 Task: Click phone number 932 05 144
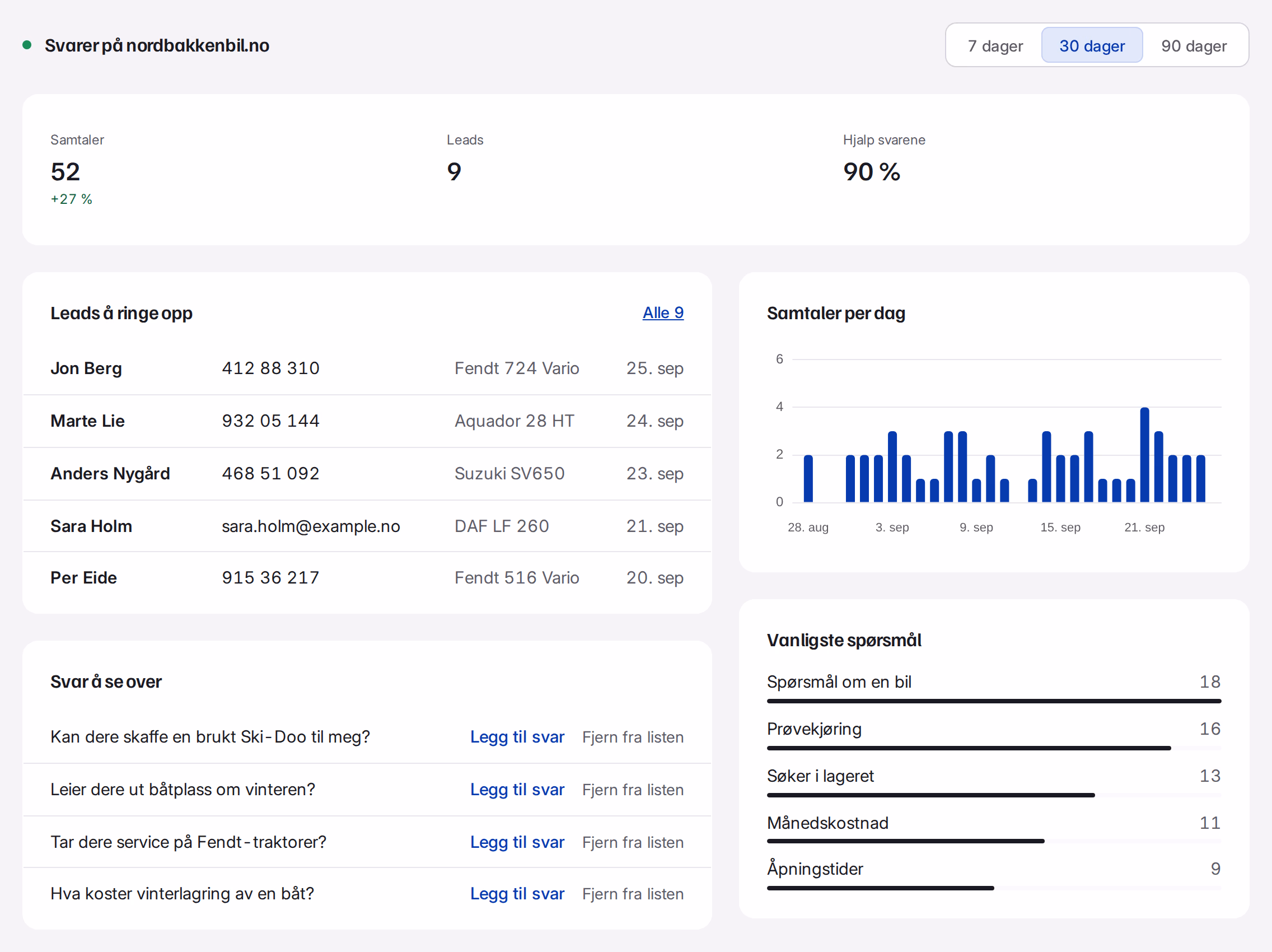pyautogui.click(x=271, y=421)
